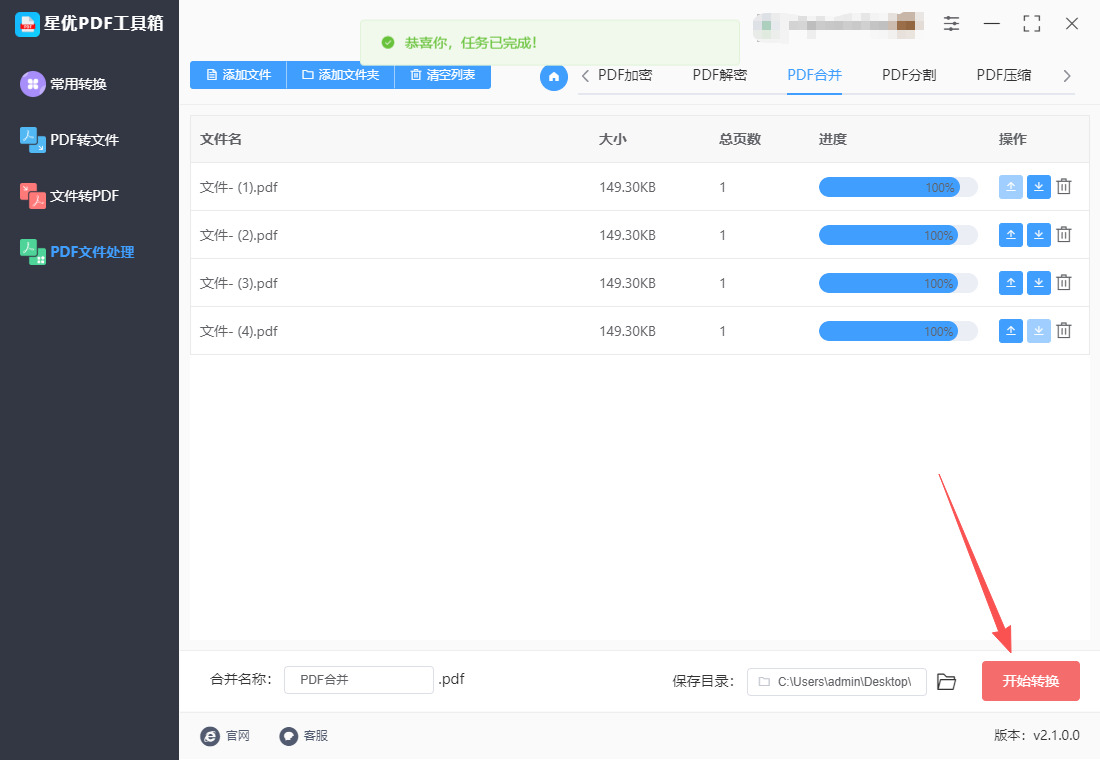
Task: Delete 文件- (3).pdf from the list
Action: (1064, 283)
